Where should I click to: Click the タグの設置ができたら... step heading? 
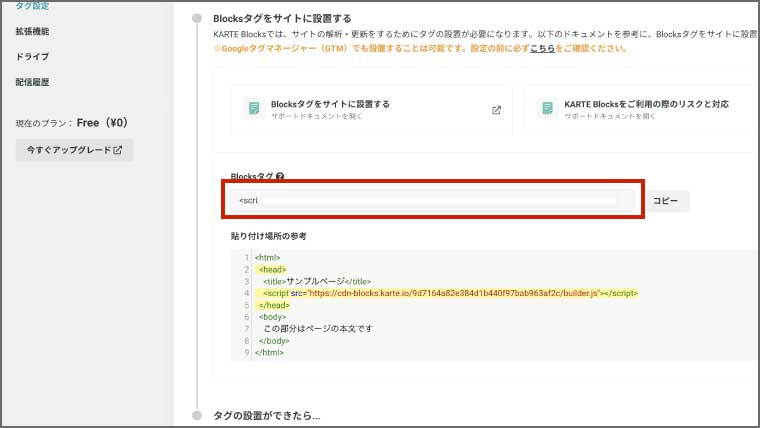pos(267,416)
